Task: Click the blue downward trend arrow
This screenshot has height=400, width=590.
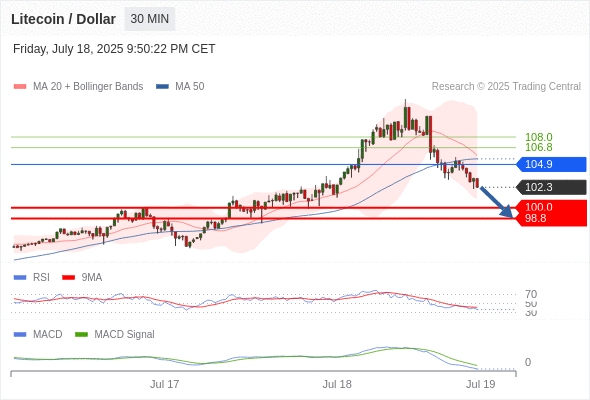Action: [x=497, y=202]
